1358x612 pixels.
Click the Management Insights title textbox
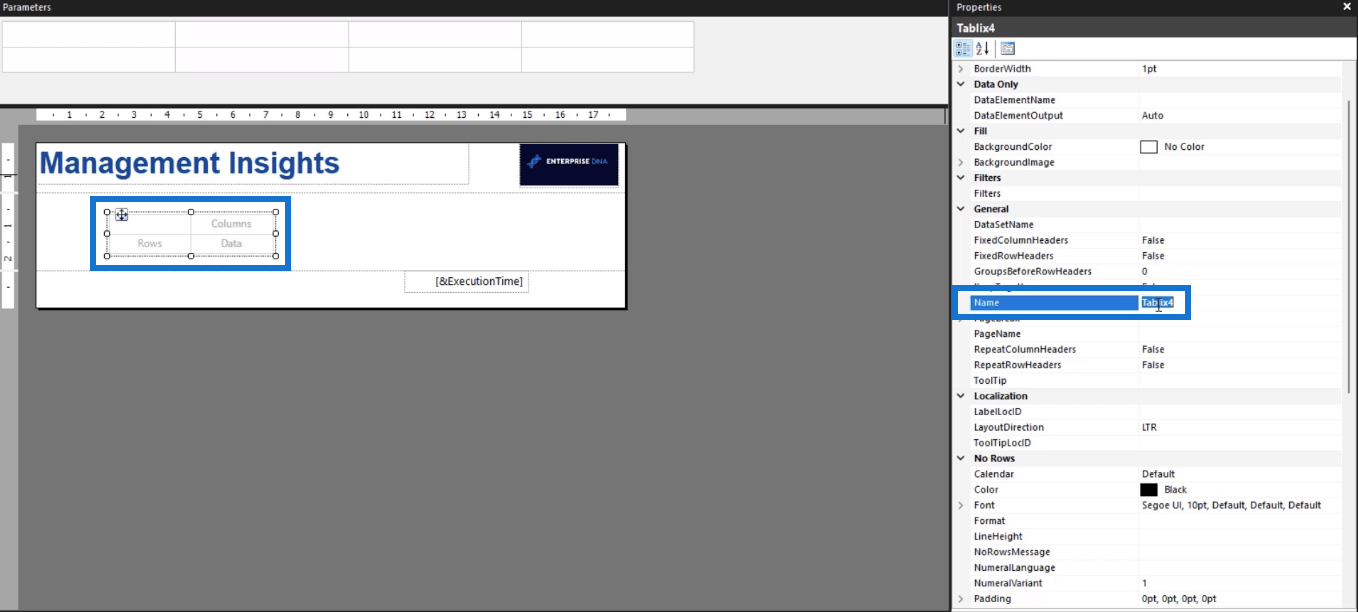pos(253,164)
